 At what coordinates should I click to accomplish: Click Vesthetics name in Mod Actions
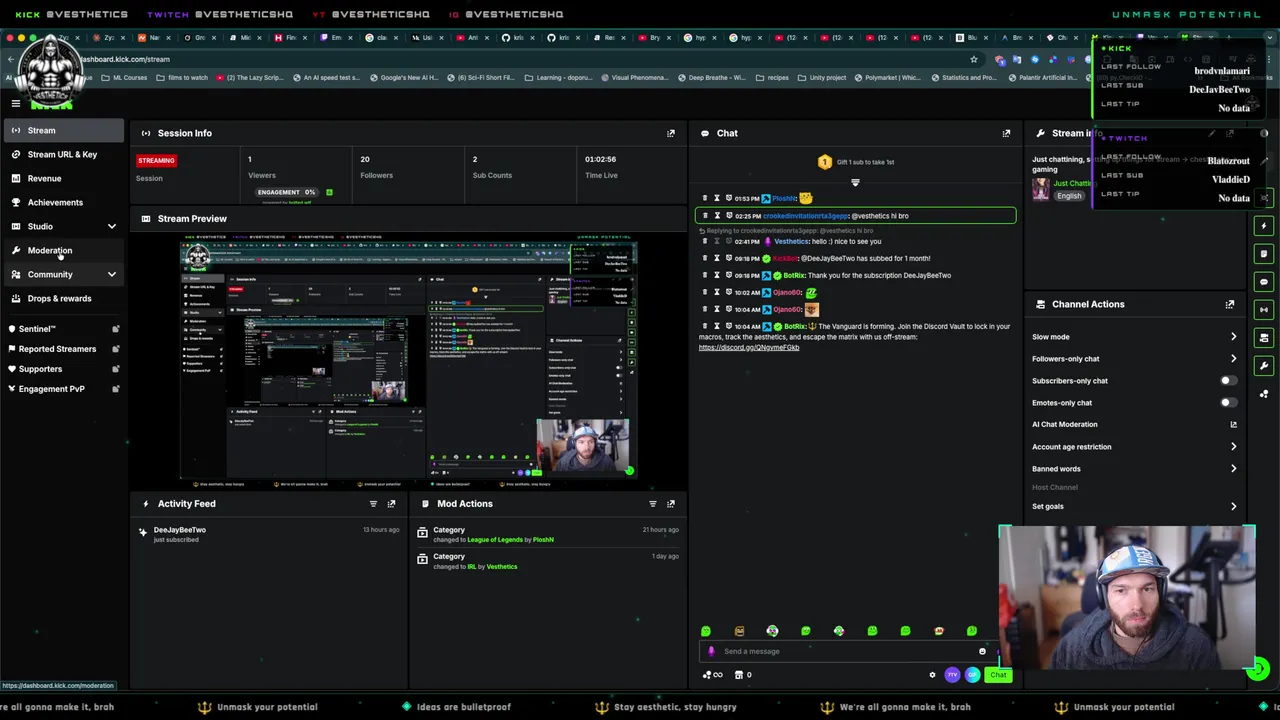coord(502,567)
